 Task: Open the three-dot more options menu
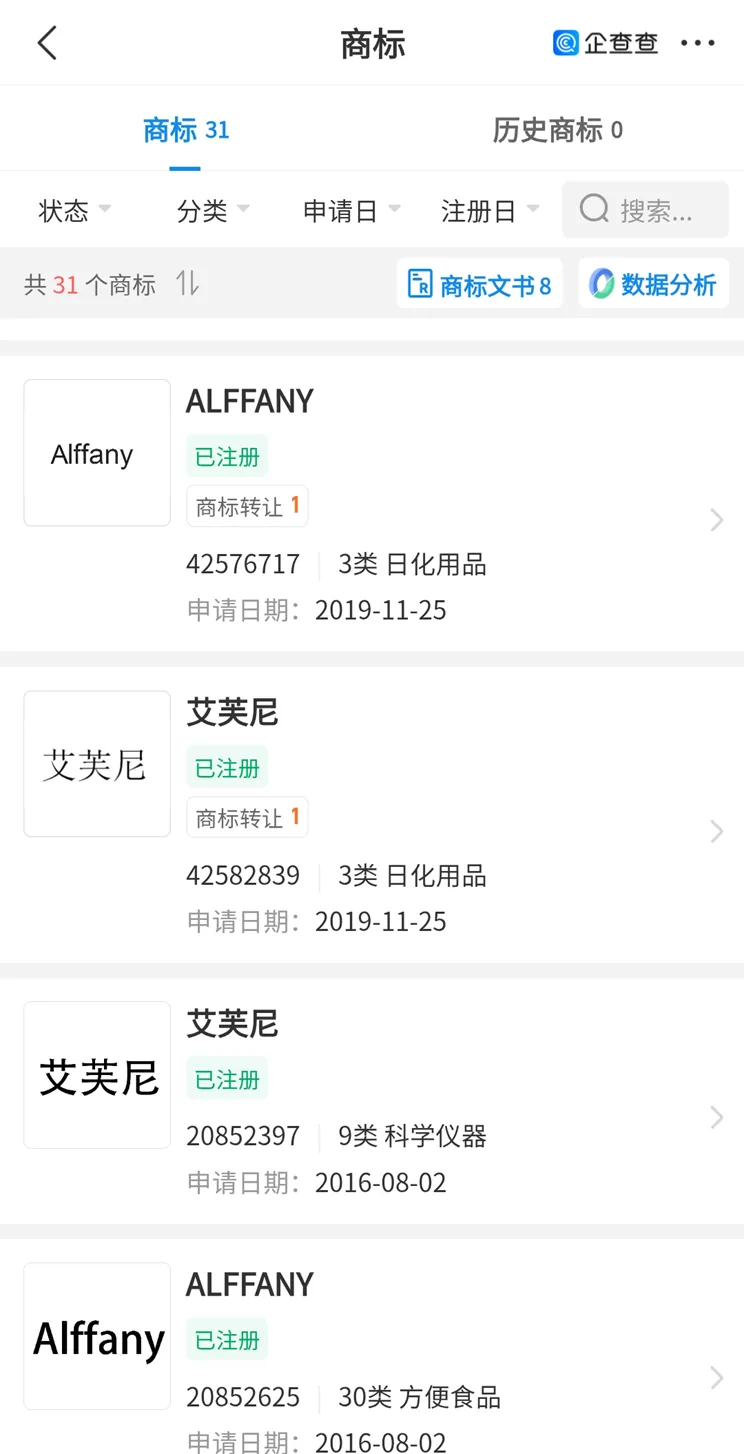coord(698,43)
